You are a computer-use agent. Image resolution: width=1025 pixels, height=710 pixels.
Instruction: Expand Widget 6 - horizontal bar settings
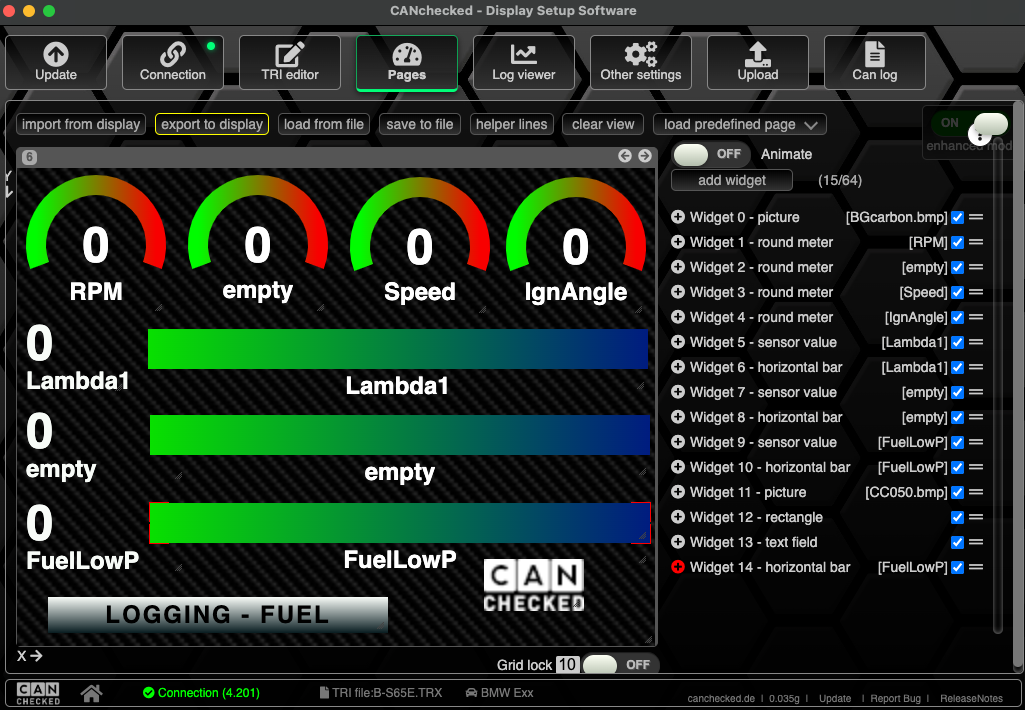click(x=678, y=366)
